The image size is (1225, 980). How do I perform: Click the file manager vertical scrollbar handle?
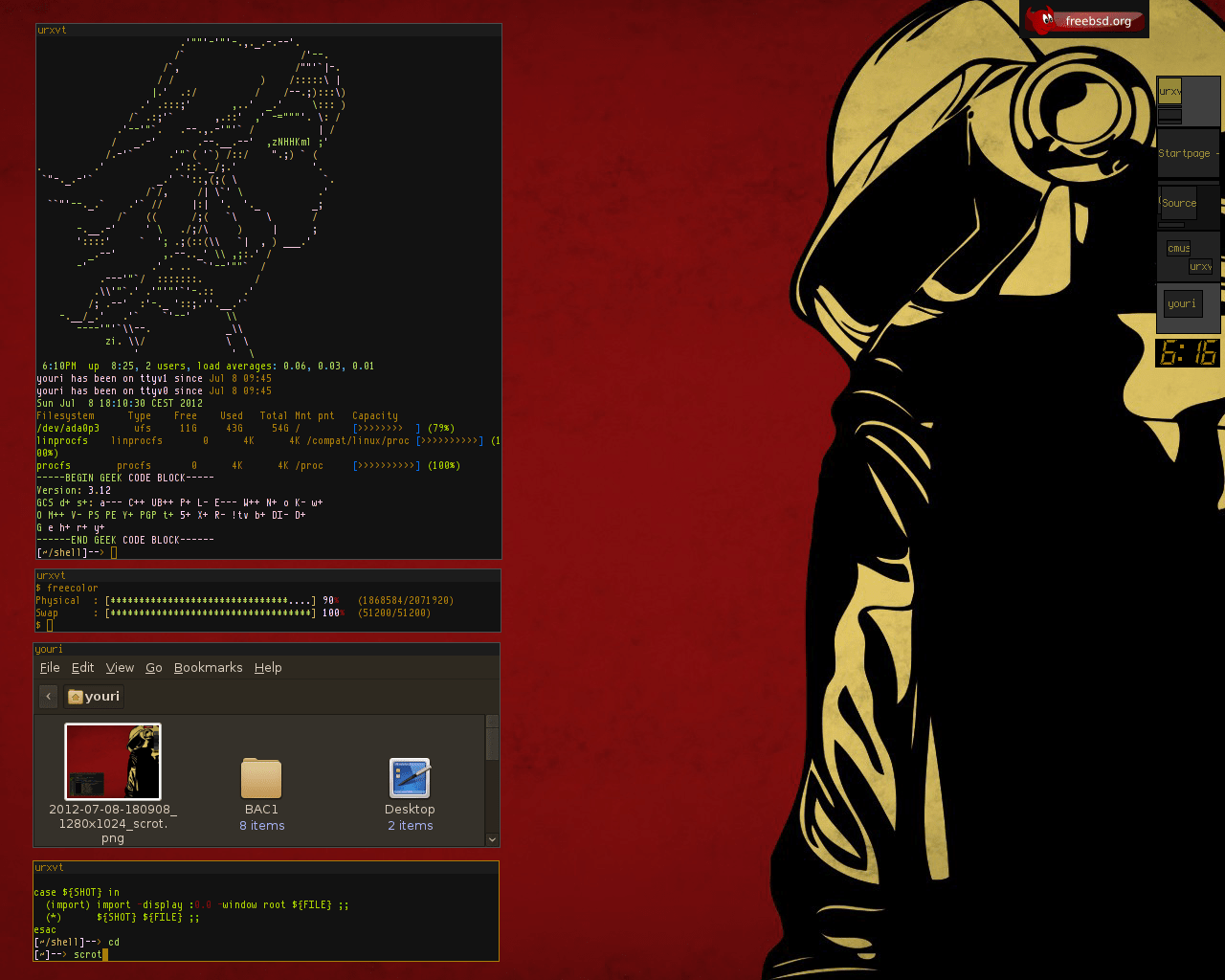(492, 744)
